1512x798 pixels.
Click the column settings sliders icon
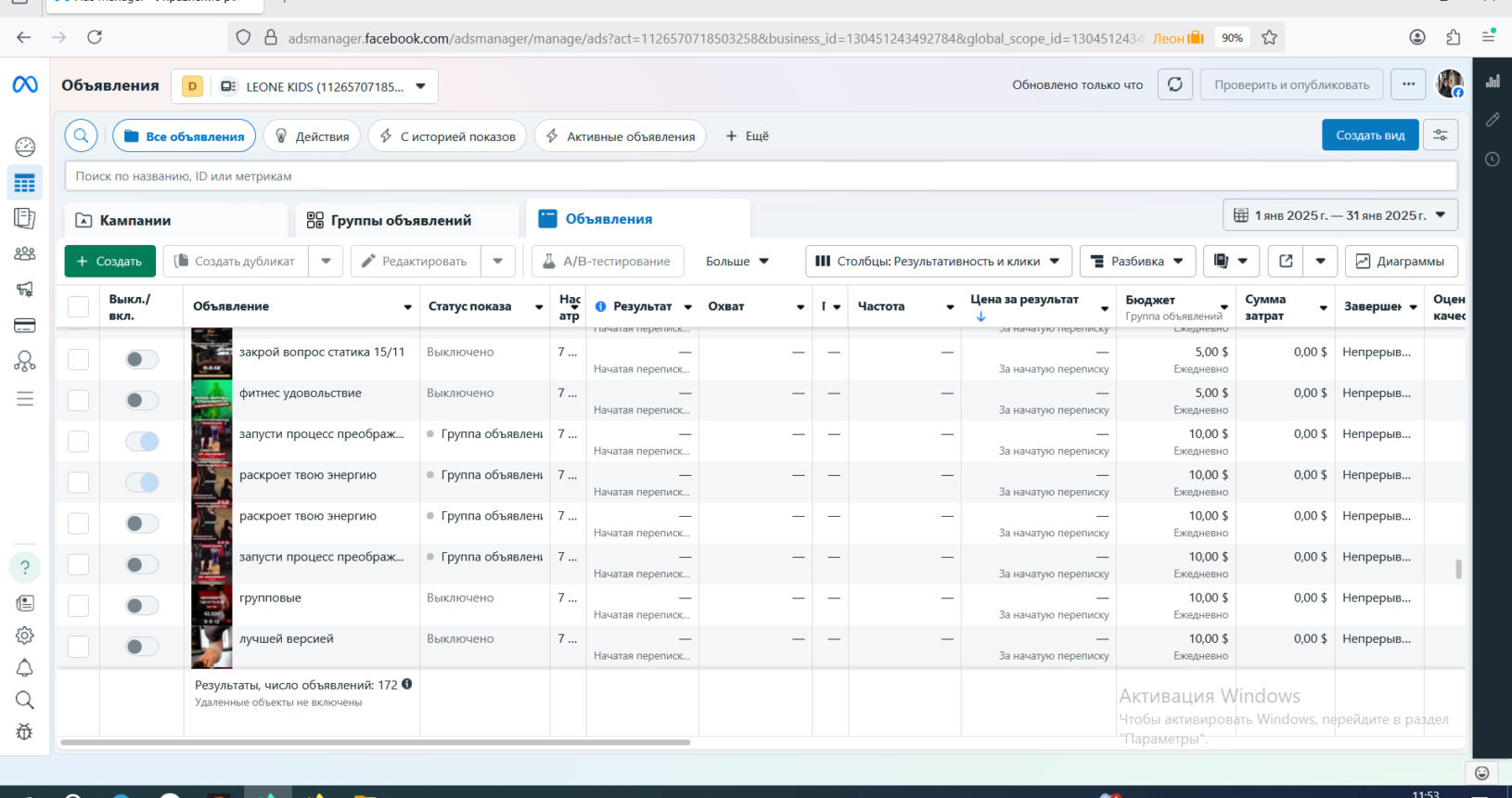[1440, 135]
